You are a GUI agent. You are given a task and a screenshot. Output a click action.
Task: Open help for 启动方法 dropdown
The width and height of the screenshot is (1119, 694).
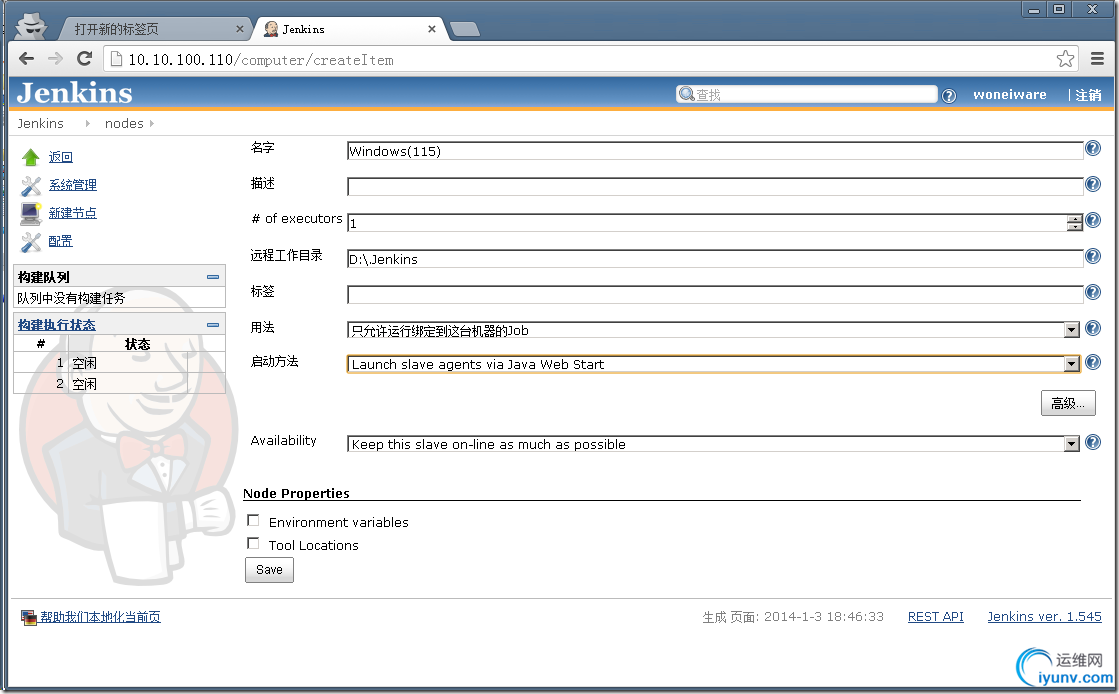click(x=1093, y=362)
